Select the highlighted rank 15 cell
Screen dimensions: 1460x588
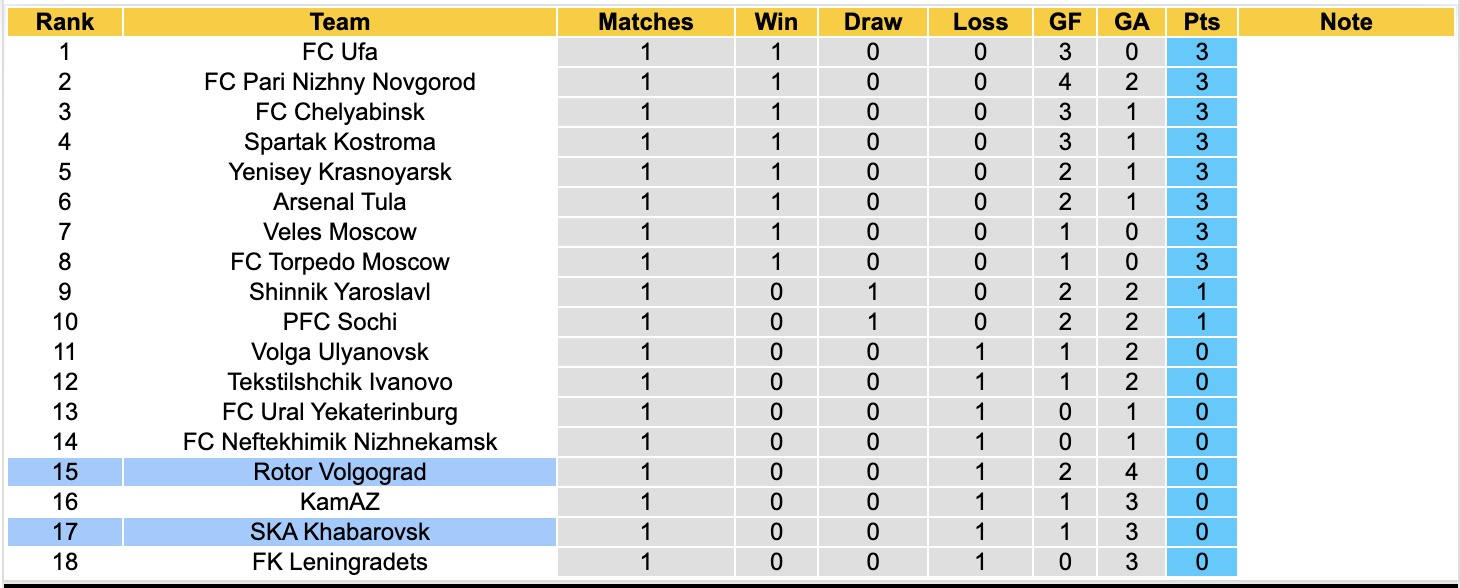point(65,472)
